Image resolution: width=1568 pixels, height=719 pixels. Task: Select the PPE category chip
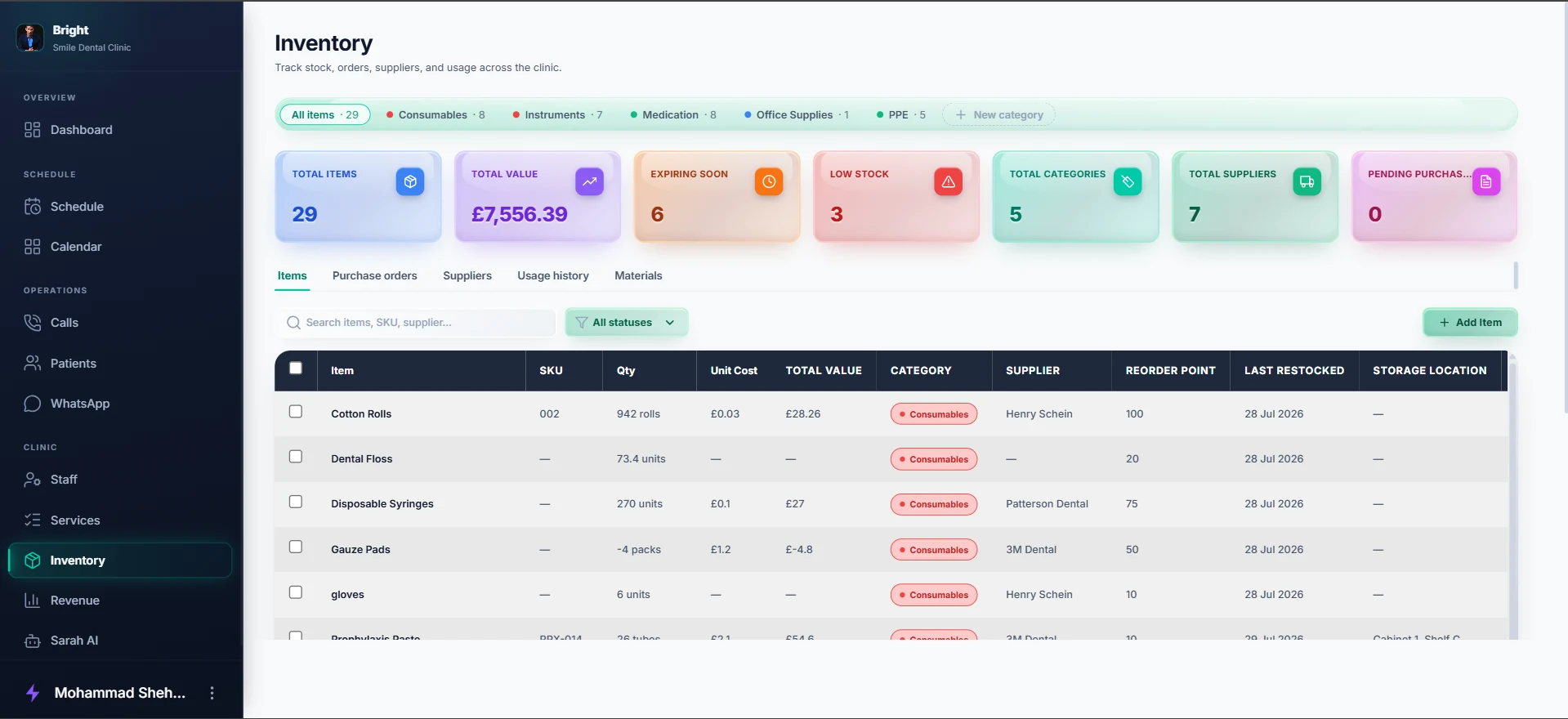(x=900, y=115)
